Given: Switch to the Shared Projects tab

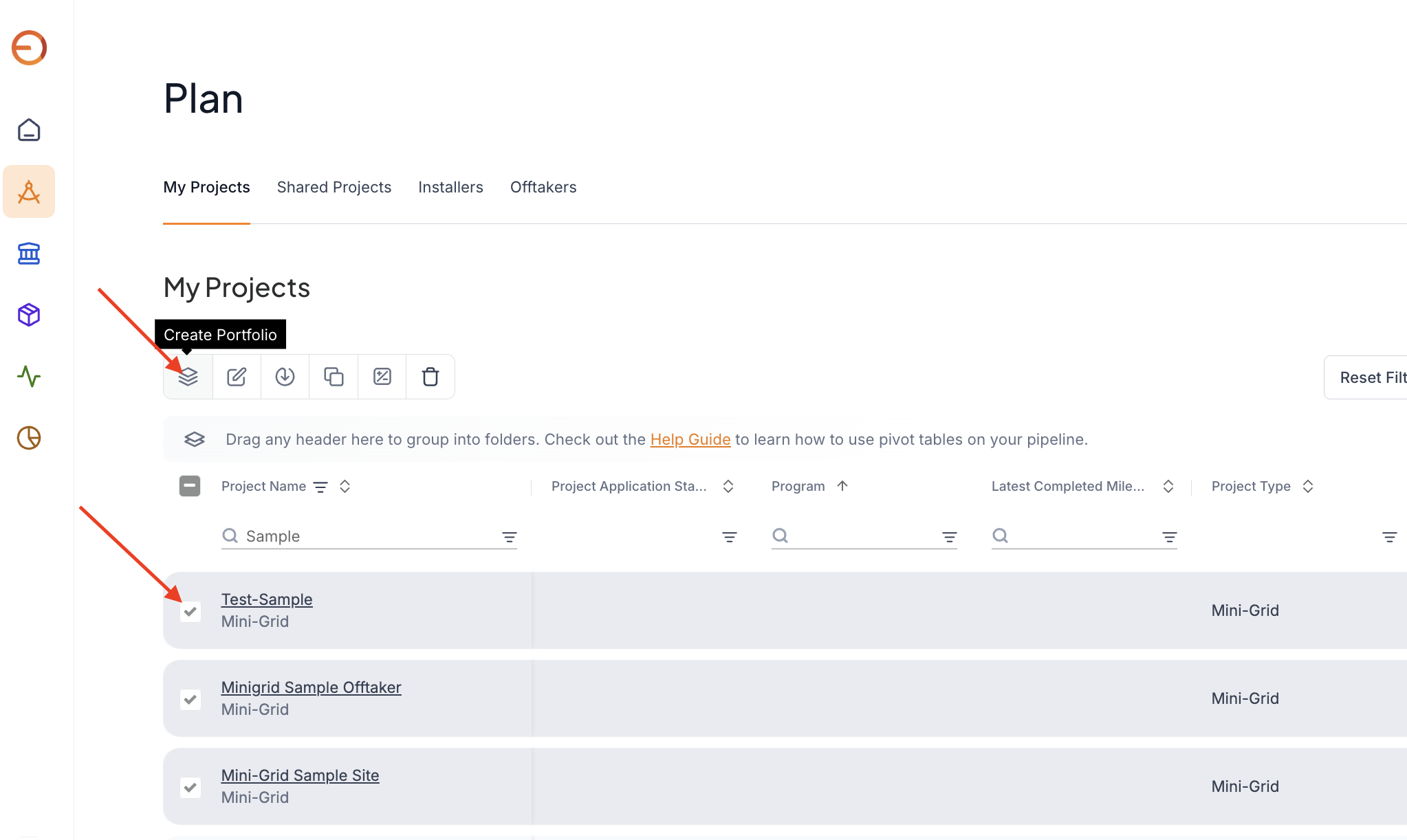Looking at the screenshot, I should tap(334, 187).
